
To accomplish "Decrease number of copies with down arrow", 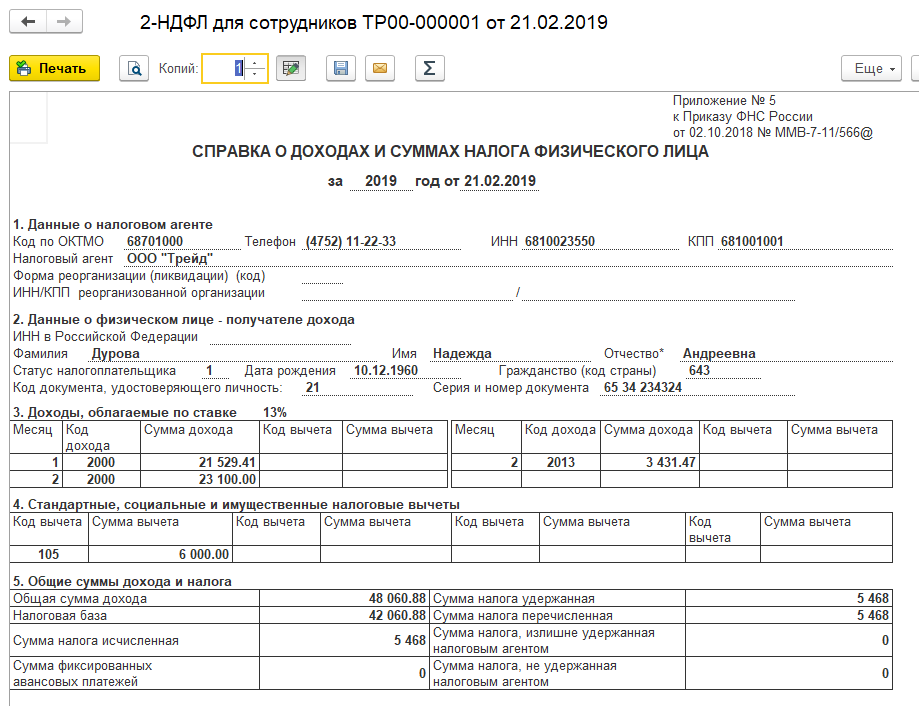I will click(255, 74).
